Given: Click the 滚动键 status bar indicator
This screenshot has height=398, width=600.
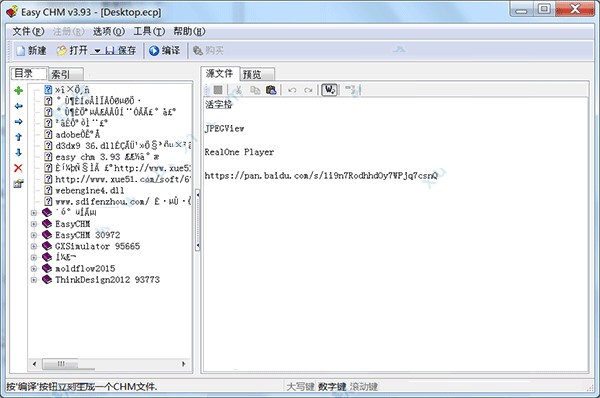Looking at the screenshot, I should point(364,387).
